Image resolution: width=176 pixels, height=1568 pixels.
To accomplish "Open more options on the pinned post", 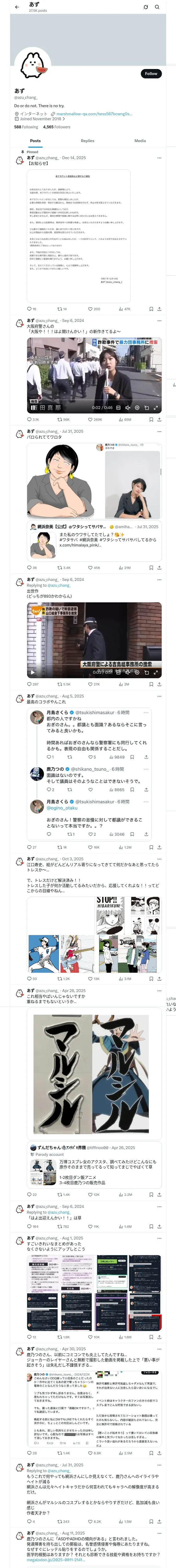I will [160, 158].
